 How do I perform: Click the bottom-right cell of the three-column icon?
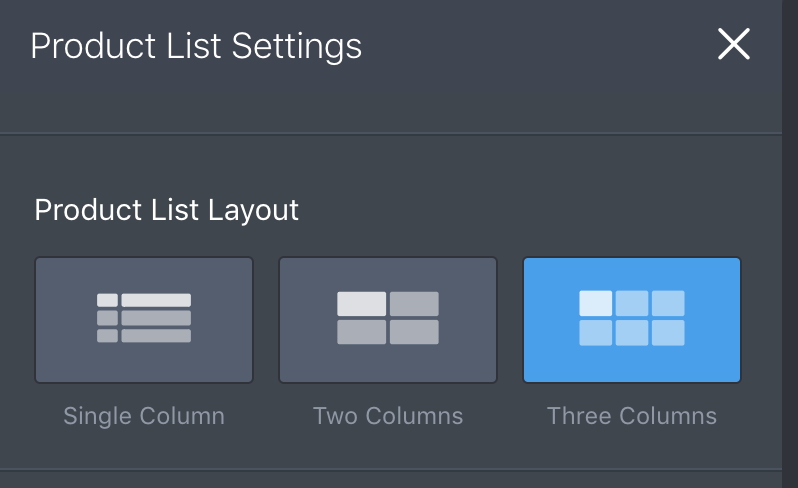(668, 333)
